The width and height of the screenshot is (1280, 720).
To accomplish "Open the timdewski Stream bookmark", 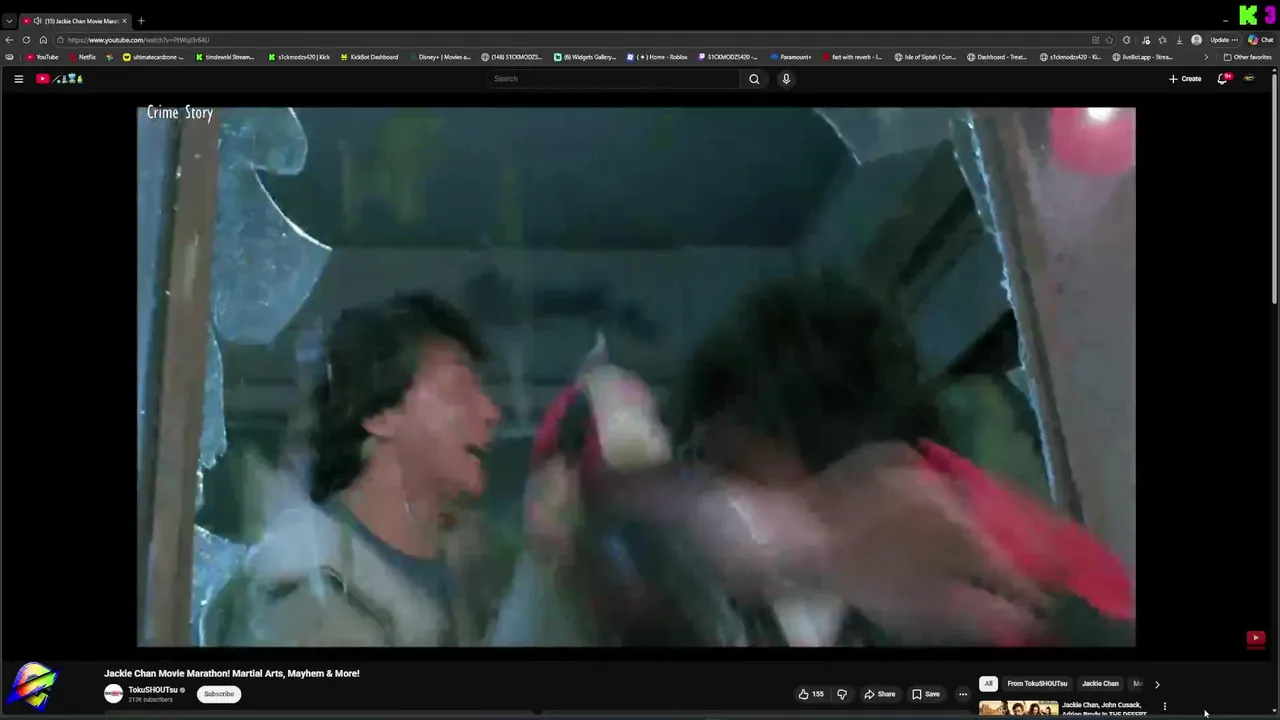I will coord(225,57).
